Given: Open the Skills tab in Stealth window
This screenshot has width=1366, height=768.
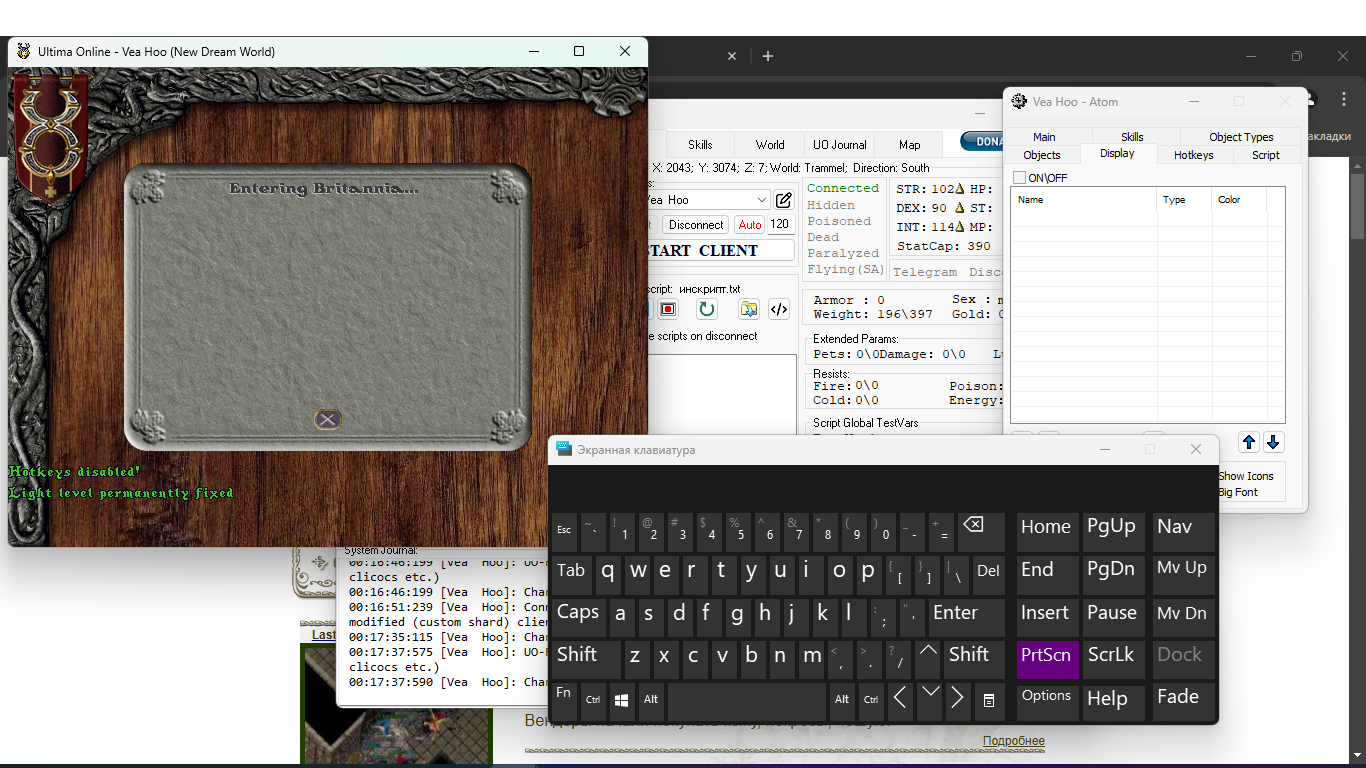Looking at the screenshot, I should 700,145.
